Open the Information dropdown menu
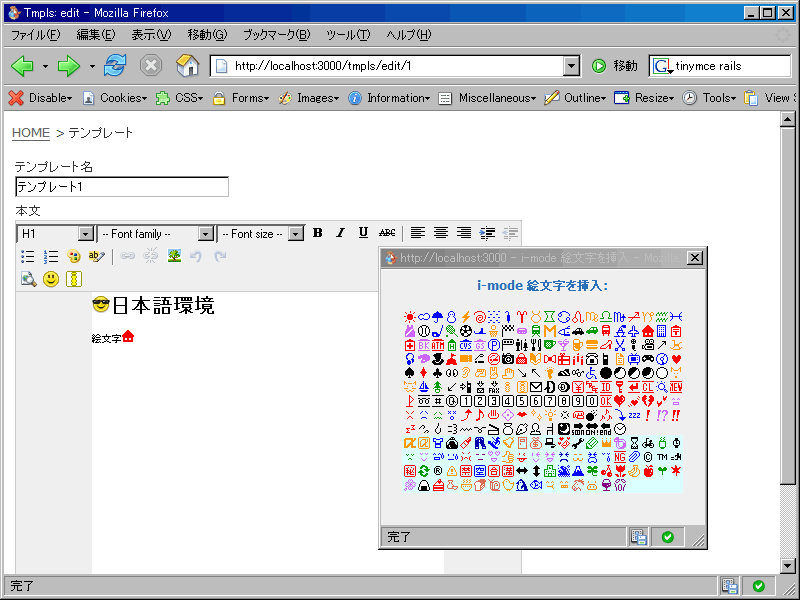The image size is (800, 600). (389, 98)
